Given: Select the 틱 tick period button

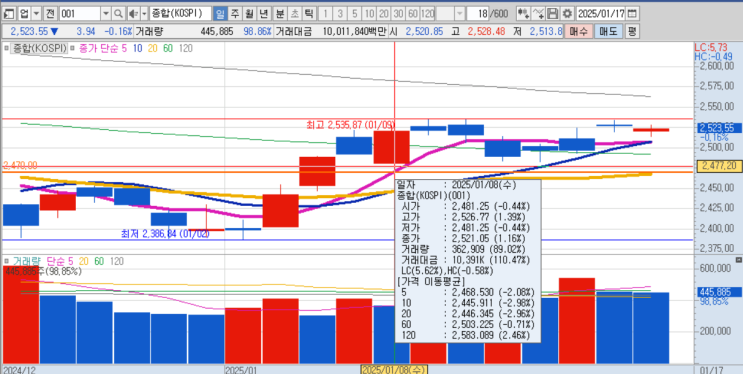Looking at the screenshot, I should tap(308, 13).
